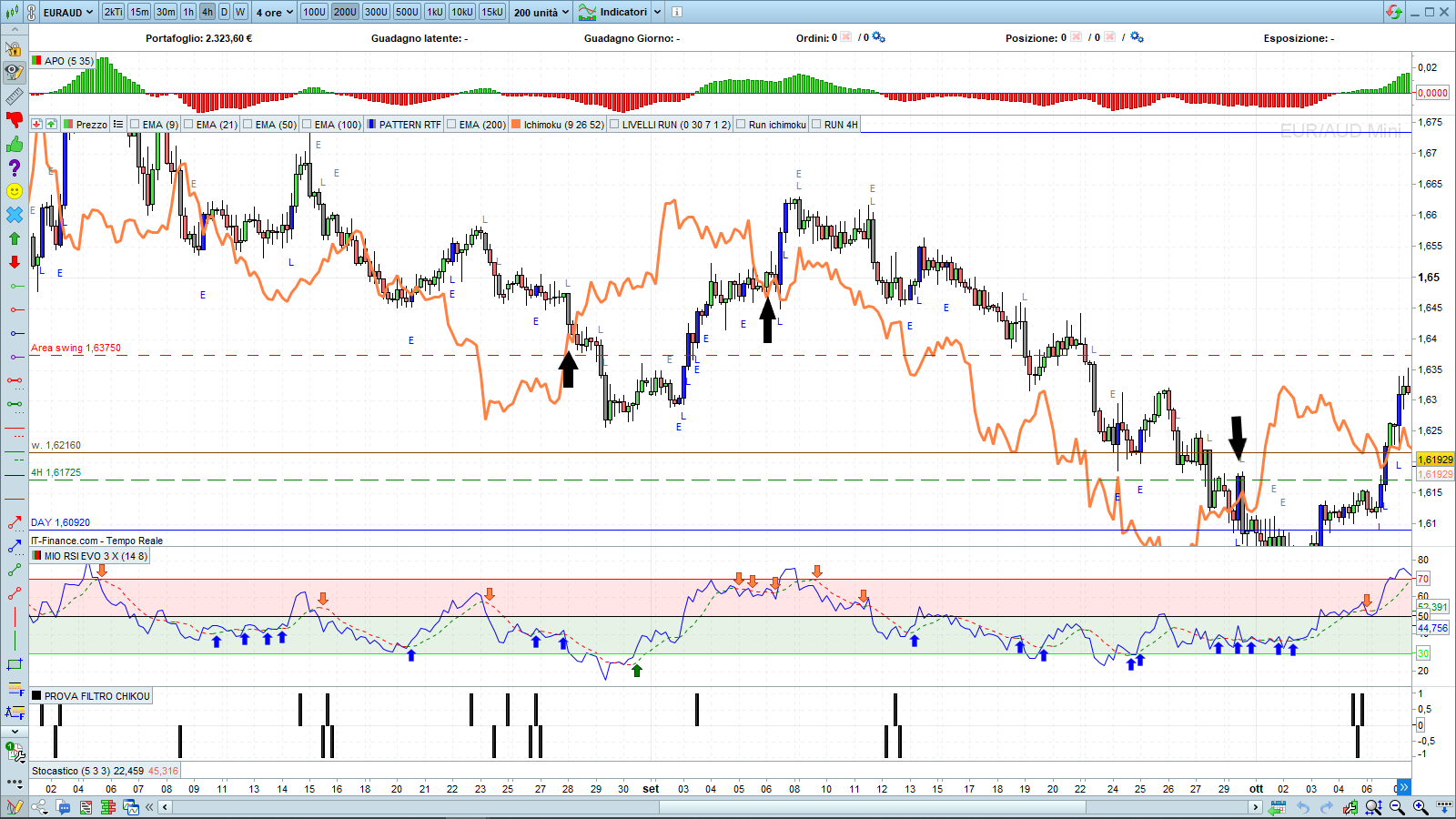1456x819 pixels.
Task: Toggle the Run ichimoku checkbox
Action: 741,125
